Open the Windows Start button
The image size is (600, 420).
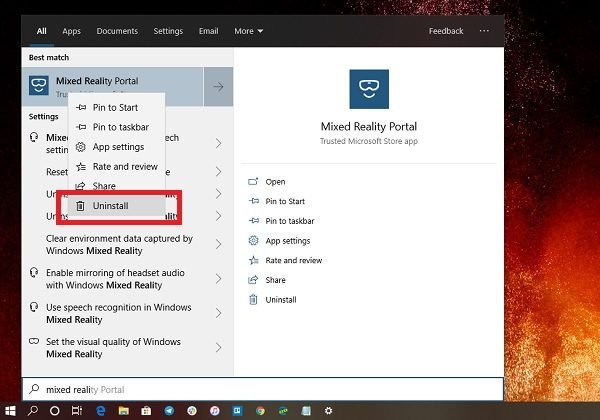10,411
